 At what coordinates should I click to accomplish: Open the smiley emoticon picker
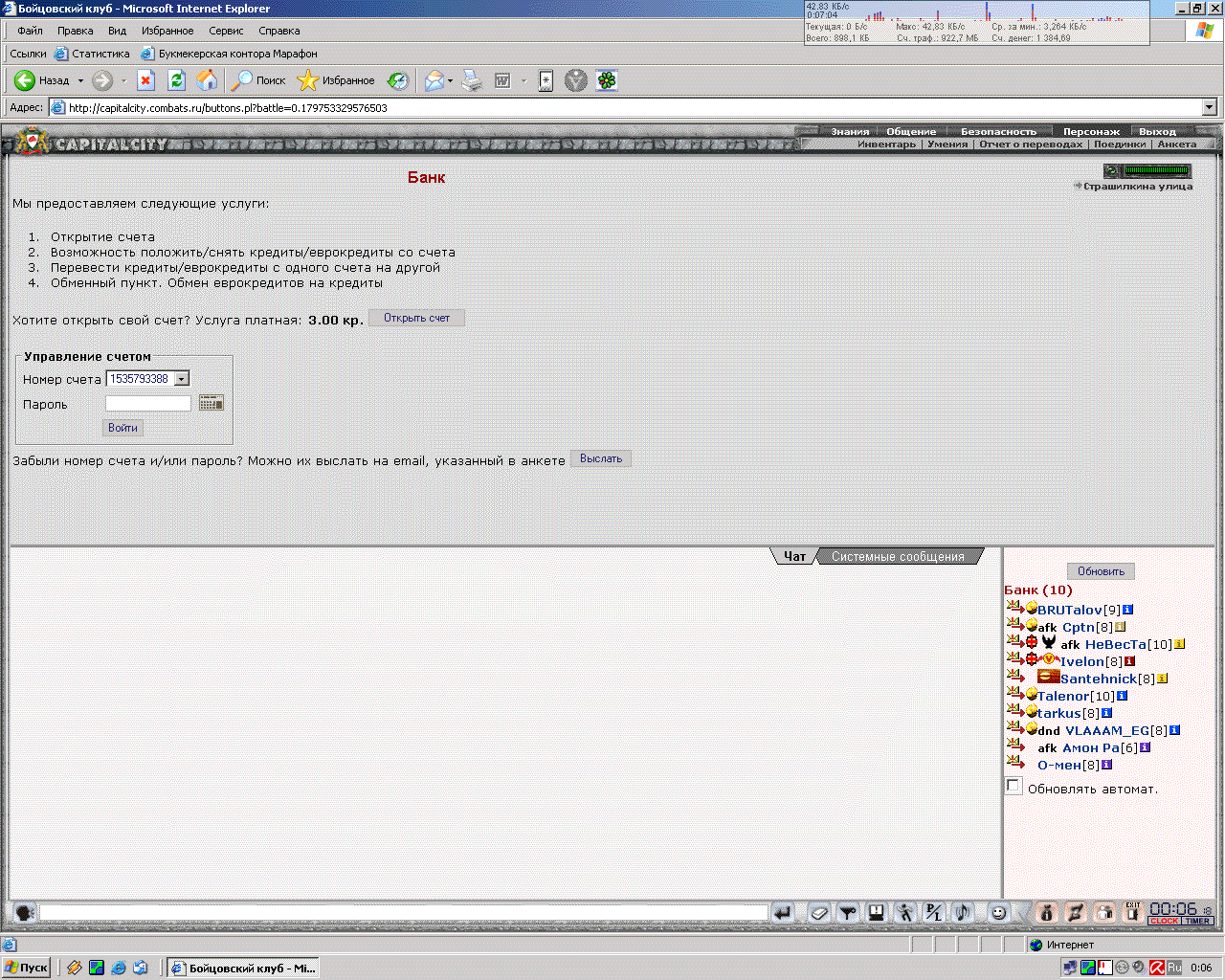point(998,913)
